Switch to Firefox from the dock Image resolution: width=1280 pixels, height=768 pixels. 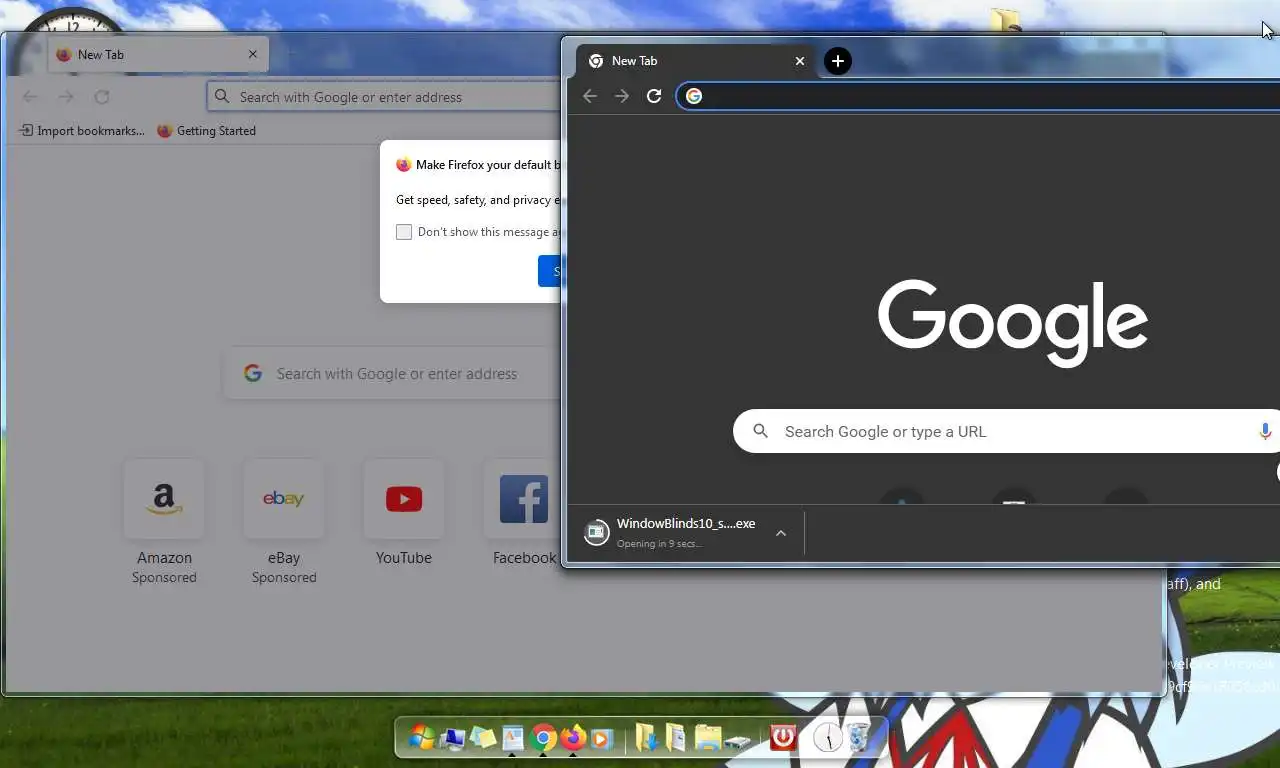[x=573, y=738]
